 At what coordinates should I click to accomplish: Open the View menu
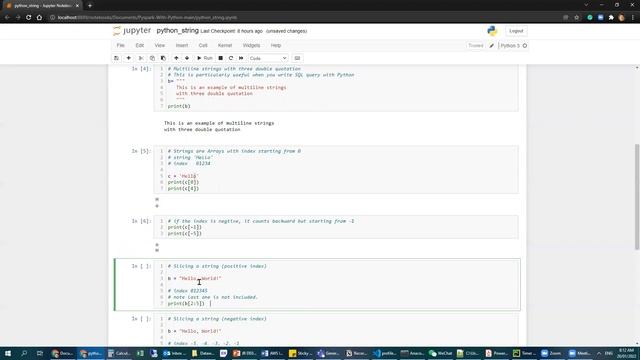(160, 45)
